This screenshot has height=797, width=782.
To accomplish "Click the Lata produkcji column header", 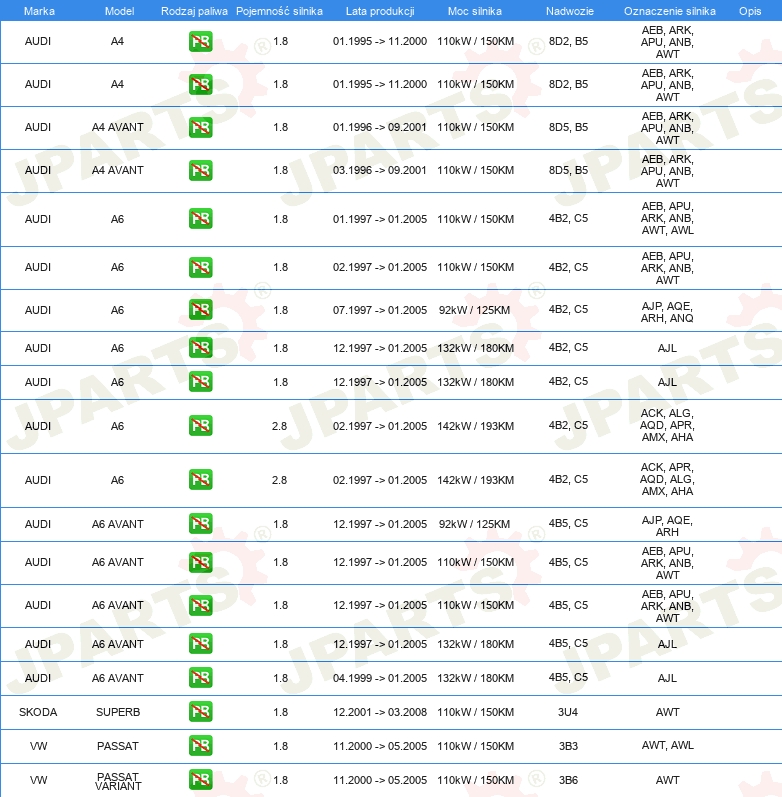I will 380,11.
